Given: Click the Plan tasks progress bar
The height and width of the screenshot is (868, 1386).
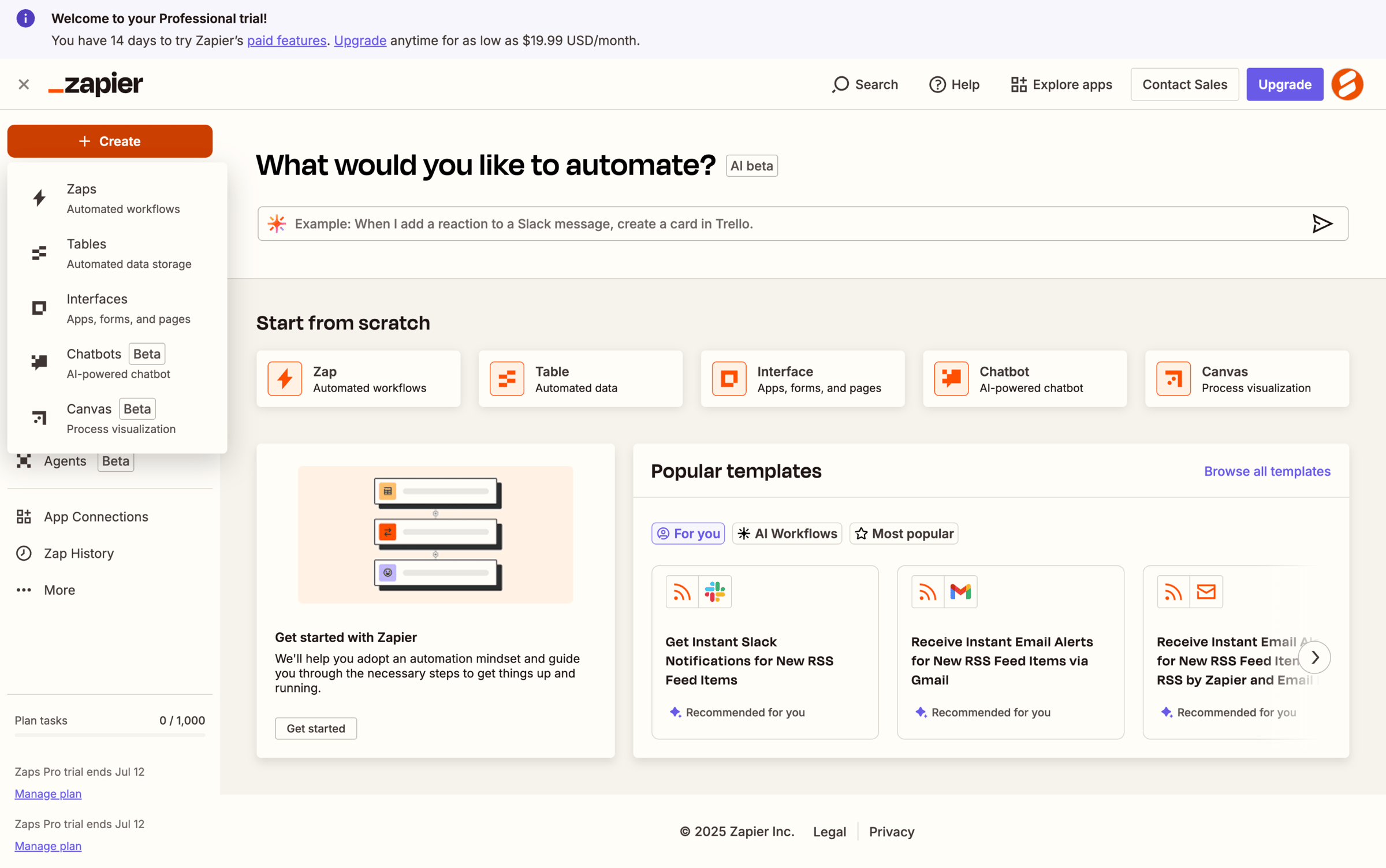Looking at the screenshot, I should (x=110, y=735).
